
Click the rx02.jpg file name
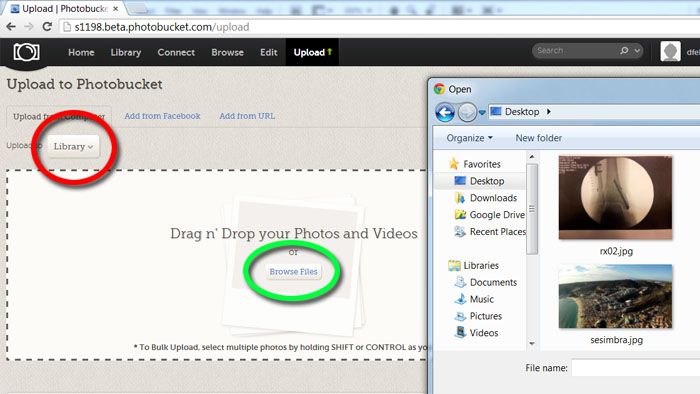coord(616,251)
